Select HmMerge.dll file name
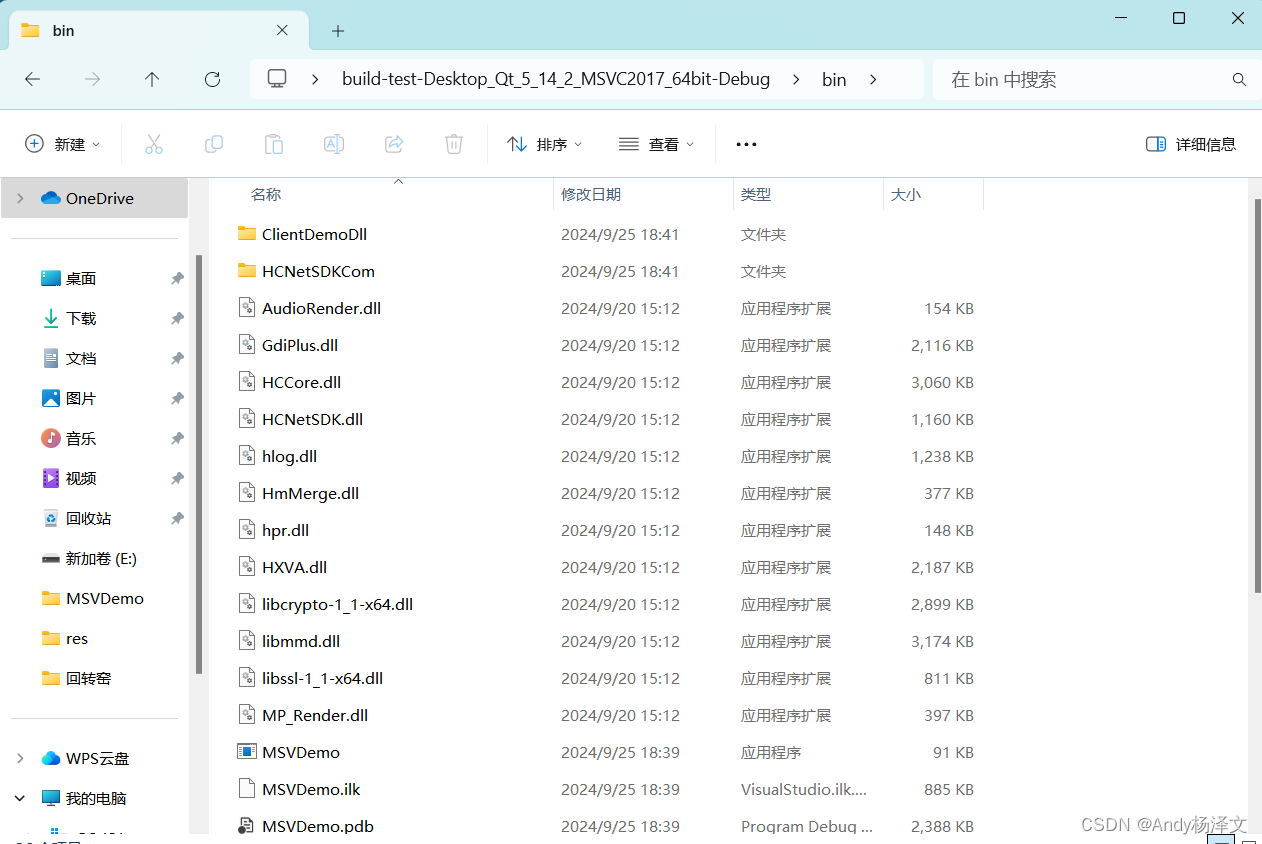 tap(310, 493)
